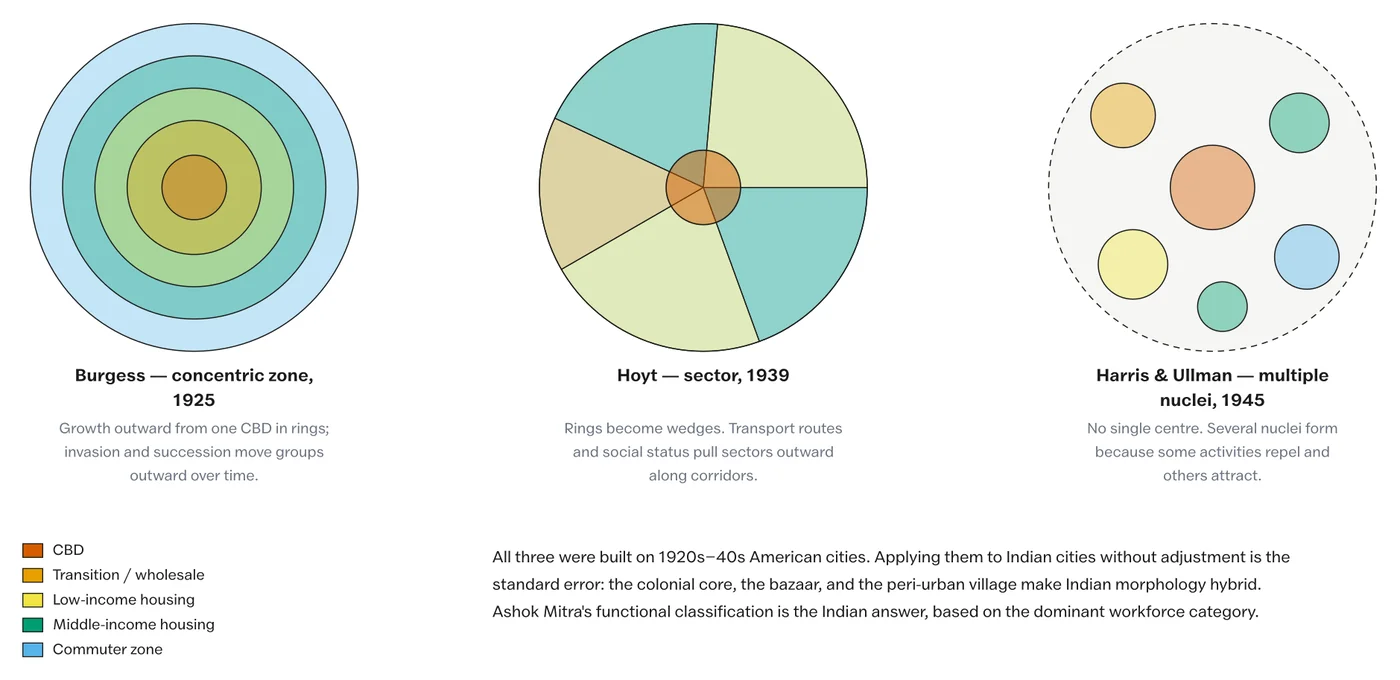Click the large central orange nucleus circle
The image size is (1400, 680).
(1212, 187)
